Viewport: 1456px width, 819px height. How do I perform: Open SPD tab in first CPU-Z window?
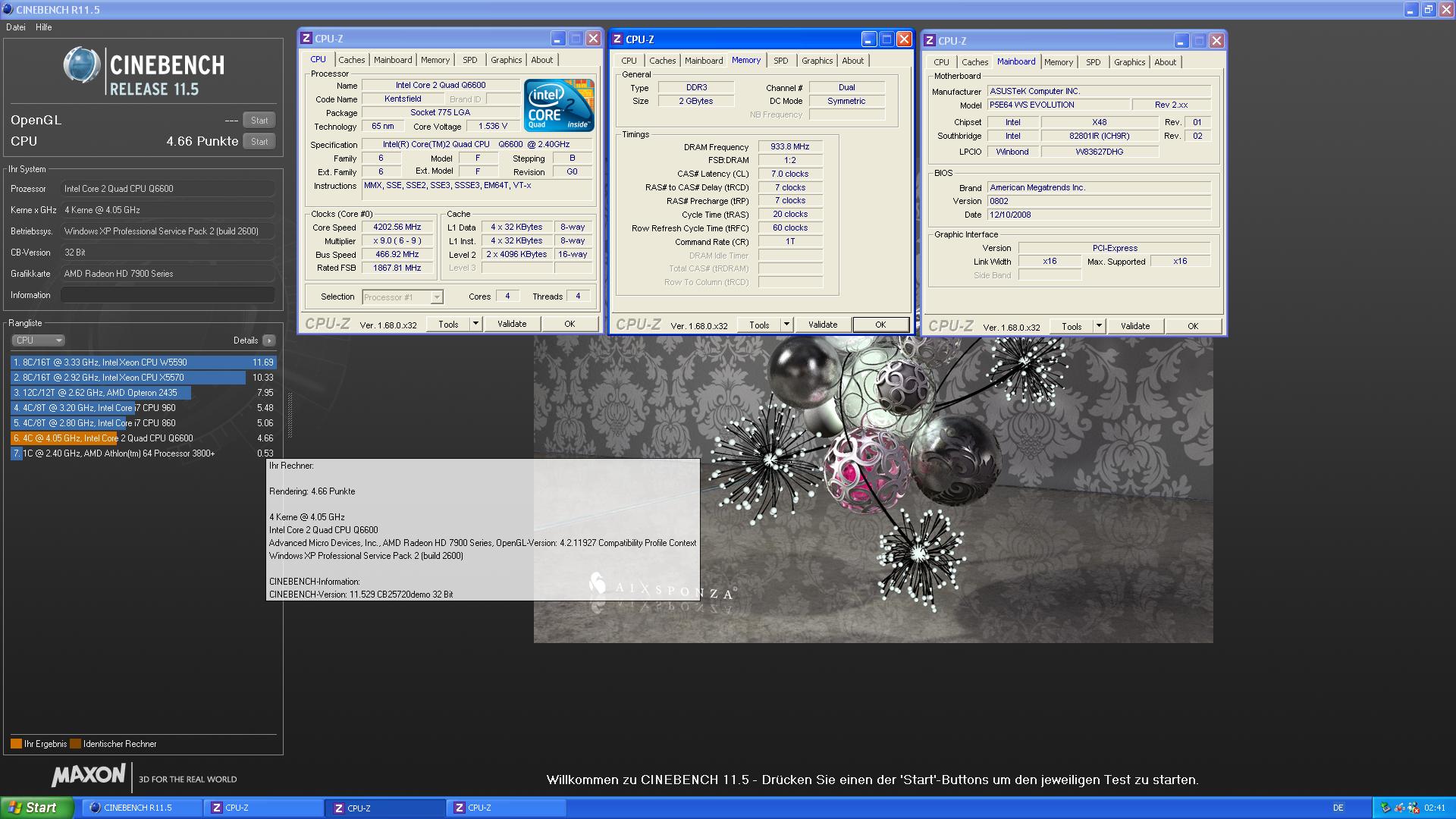coord(470,60)
